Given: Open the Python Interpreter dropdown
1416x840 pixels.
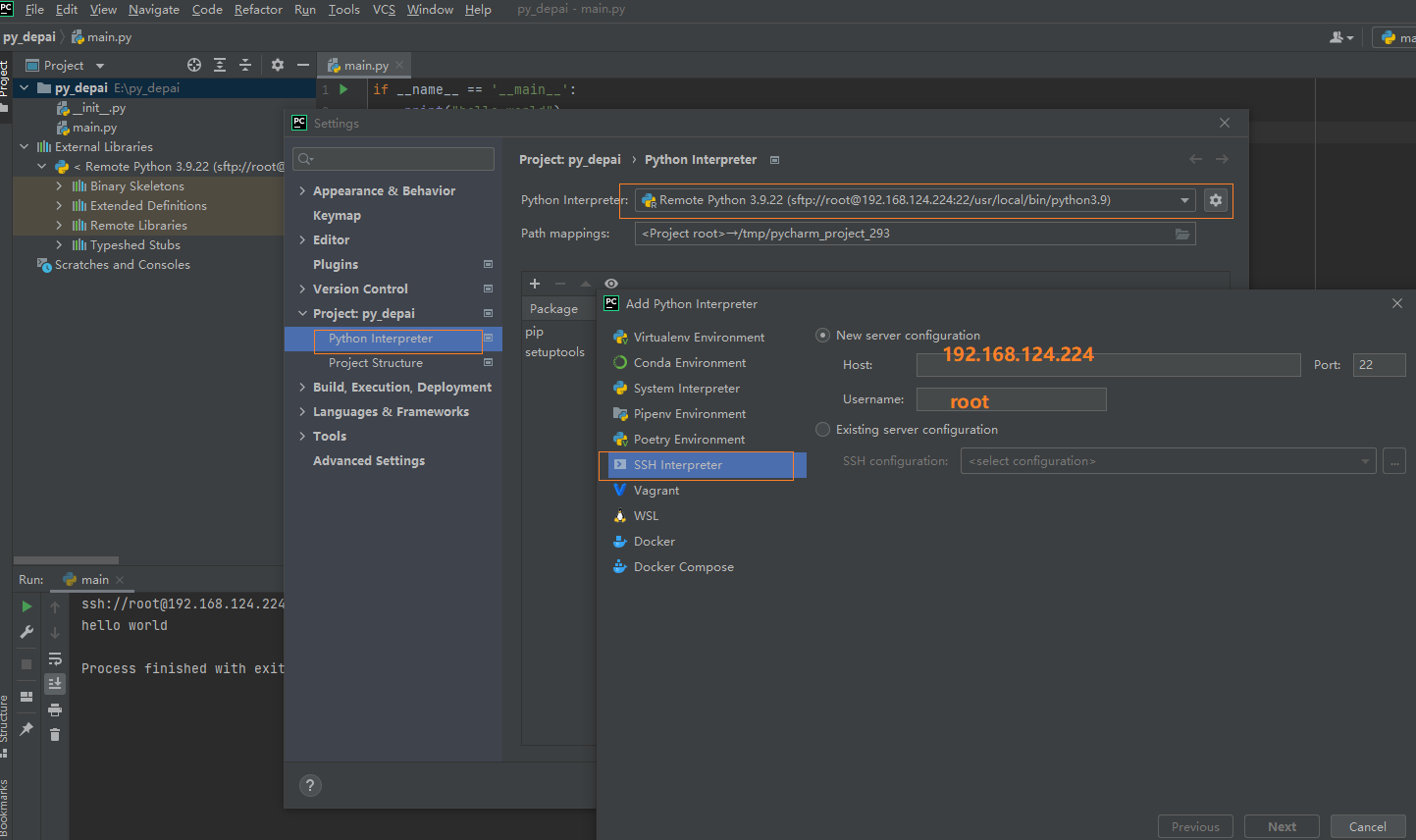Looking at the screenshot, I should pos(916,200).
